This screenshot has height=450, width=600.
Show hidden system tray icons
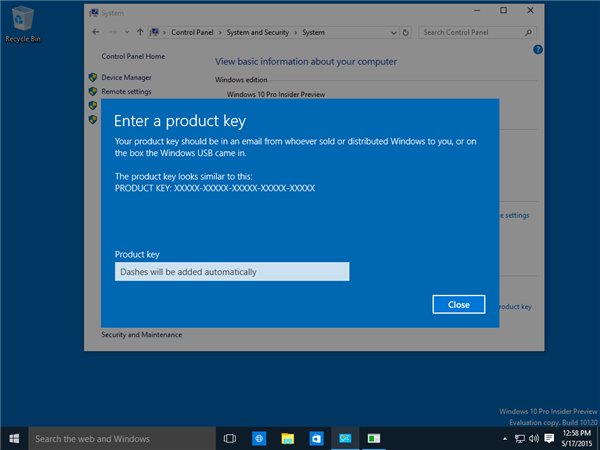[503, 438]
